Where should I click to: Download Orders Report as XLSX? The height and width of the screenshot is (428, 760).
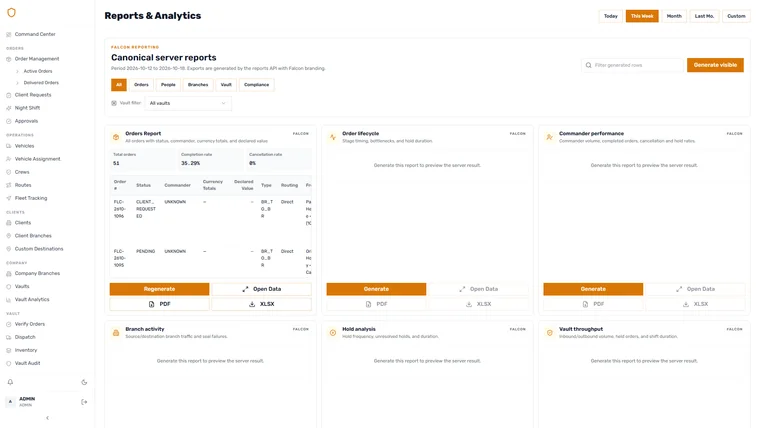click(x=262, y=304)
